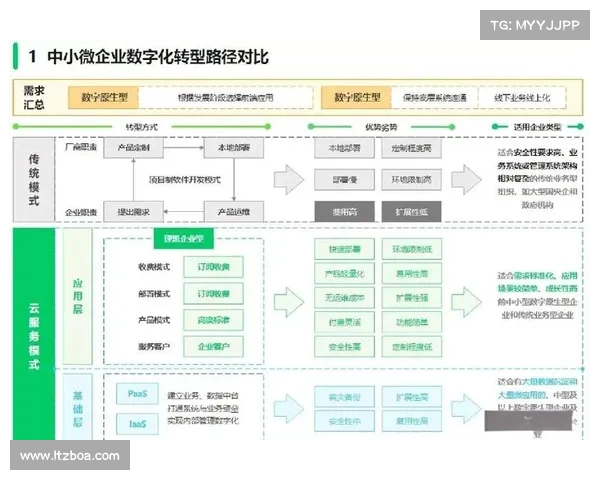The width and height of the screenshot is (600, 480).
Task: Click the dark 费用高 box
Action: (344, 211)
